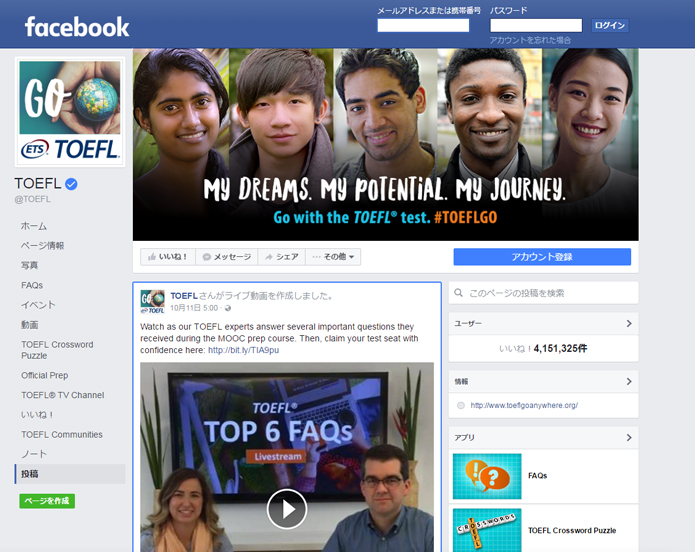Click the メッセージ message button
This screenshot has height=552, width=695.
click(226, 257)
